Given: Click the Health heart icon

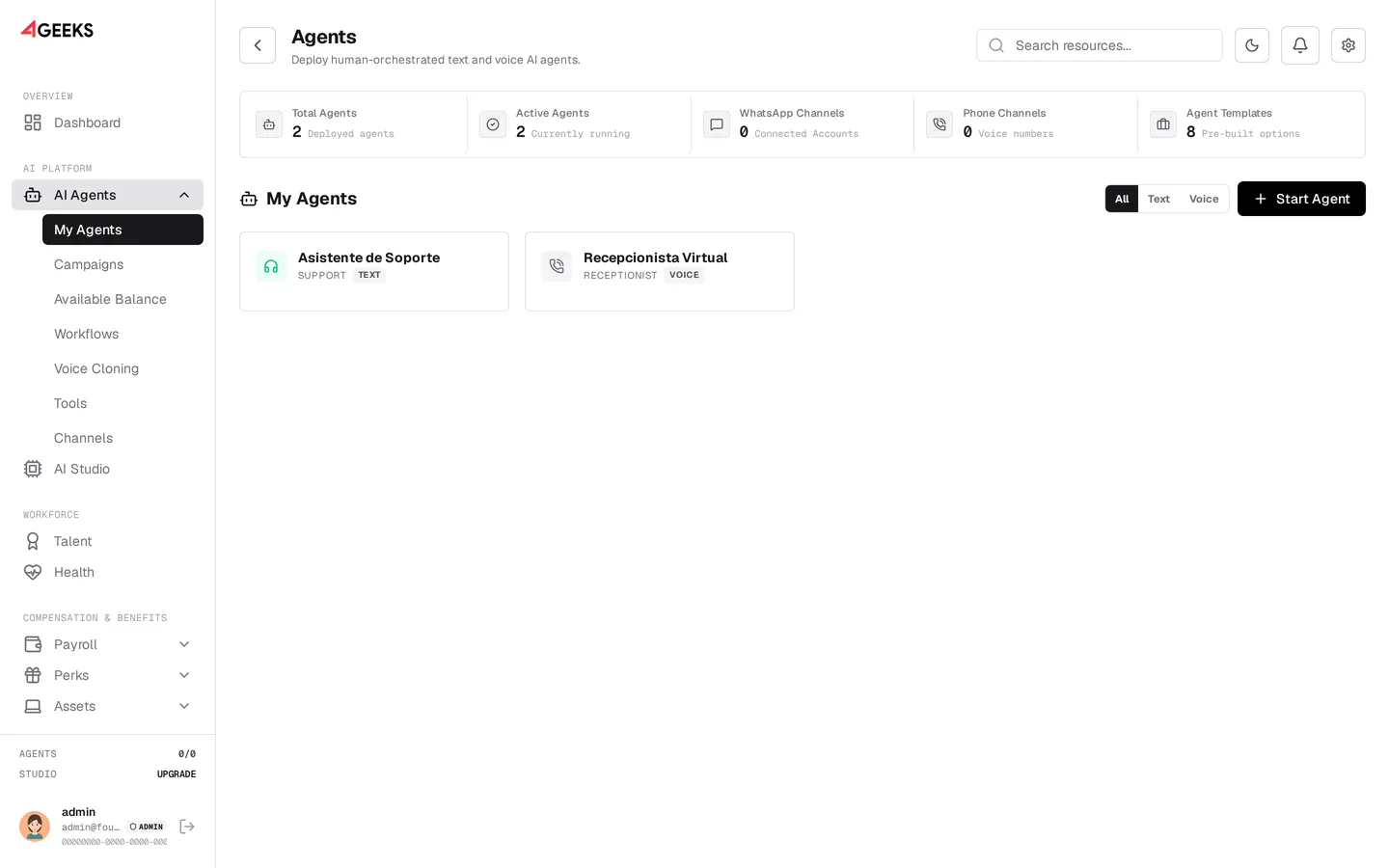Looking at the screenshot, I should [x=33, y=572].
